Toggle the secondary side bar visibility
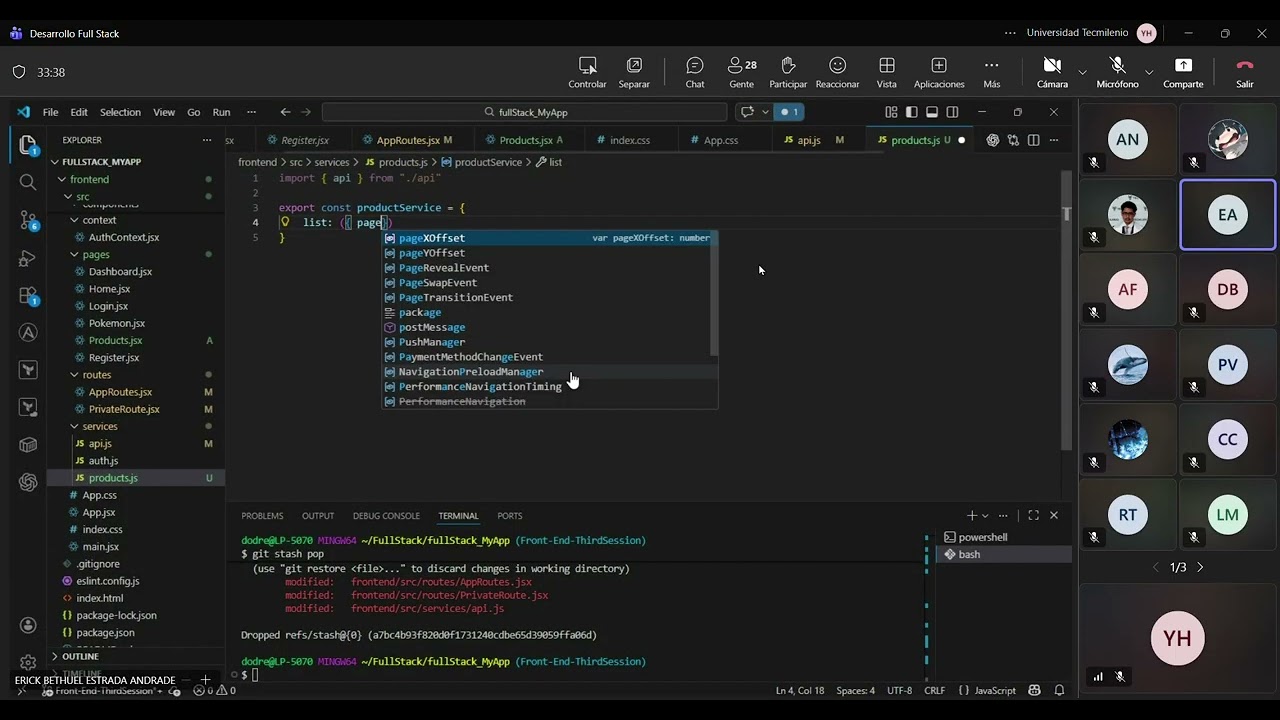The width and height of the screenshot is (1280, 720). [952, 112]
